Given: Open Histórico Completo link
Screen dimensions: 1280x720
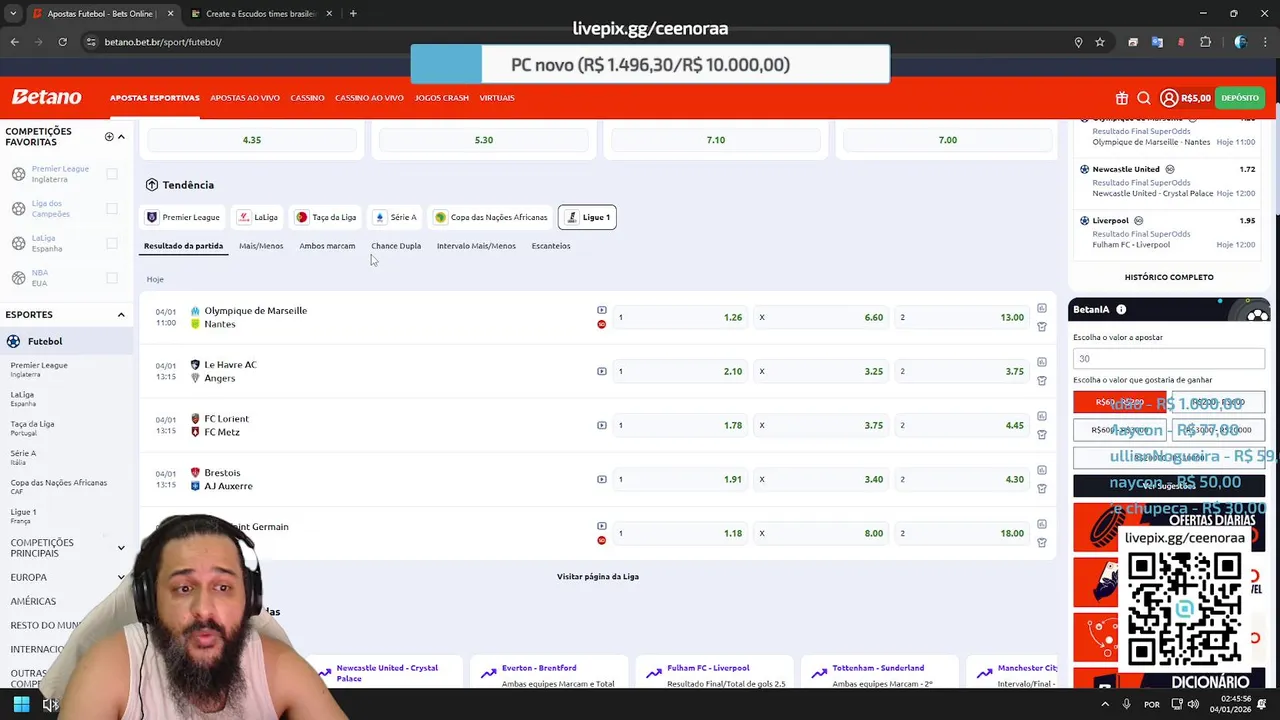Looking at the screenshot, I should click(1169, 277).
